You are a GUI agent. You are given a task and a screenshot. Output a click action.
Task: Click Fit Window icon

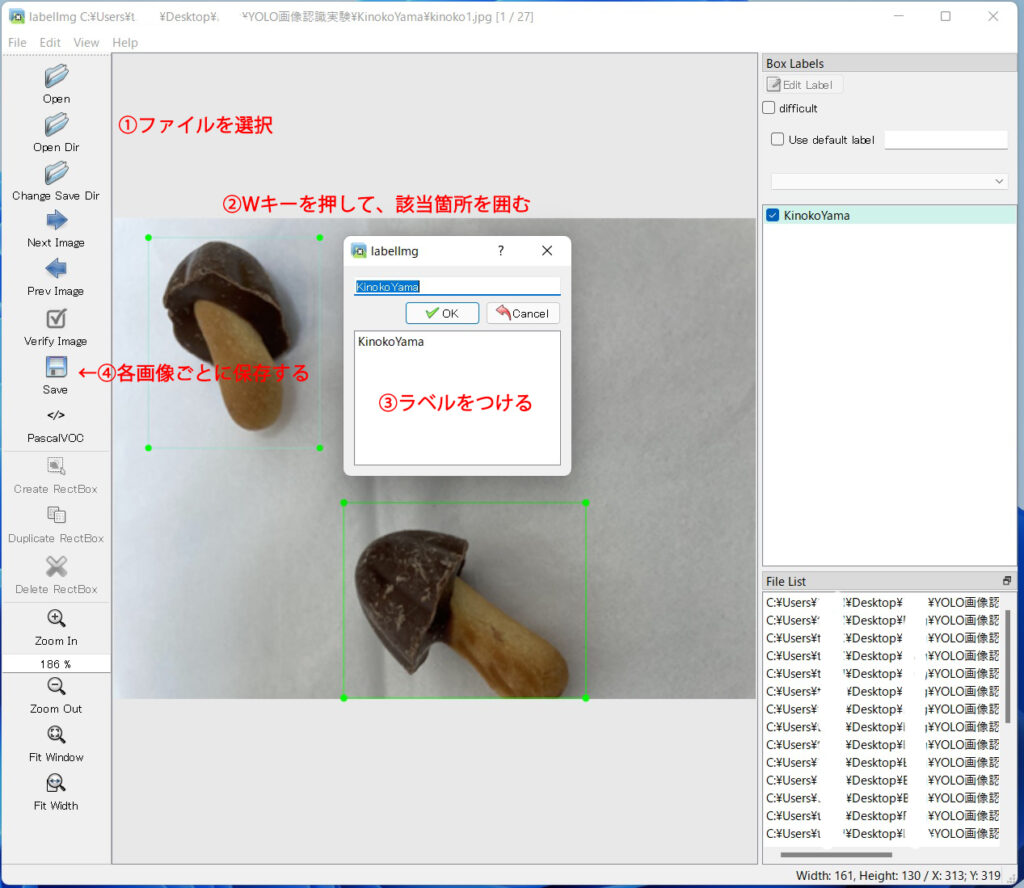56,735
